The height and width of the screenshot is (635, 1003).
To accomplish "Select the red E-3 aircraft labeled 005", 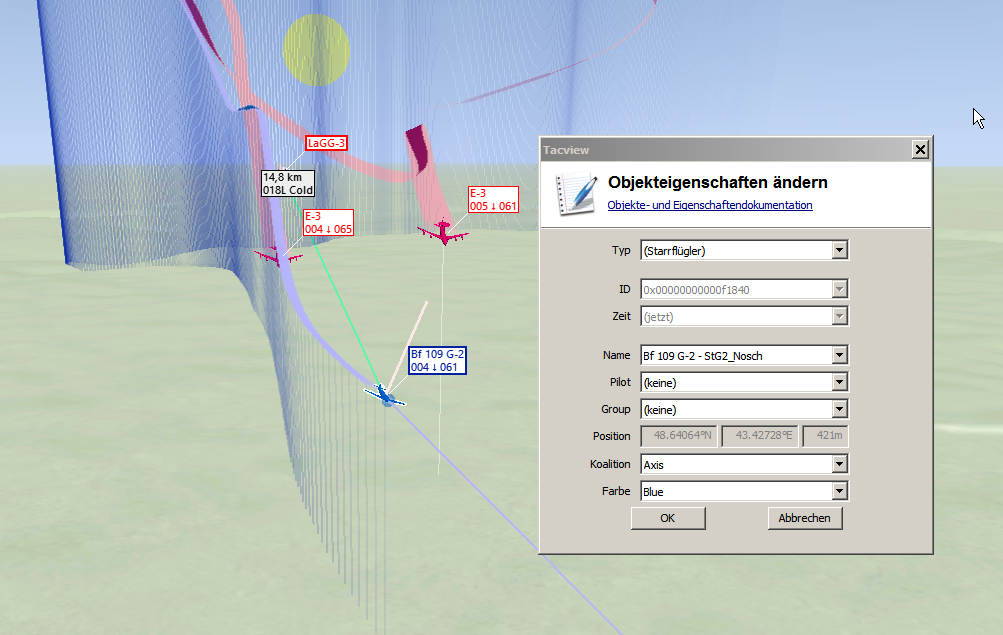I will pyautogui.click(x=443, y=233).
